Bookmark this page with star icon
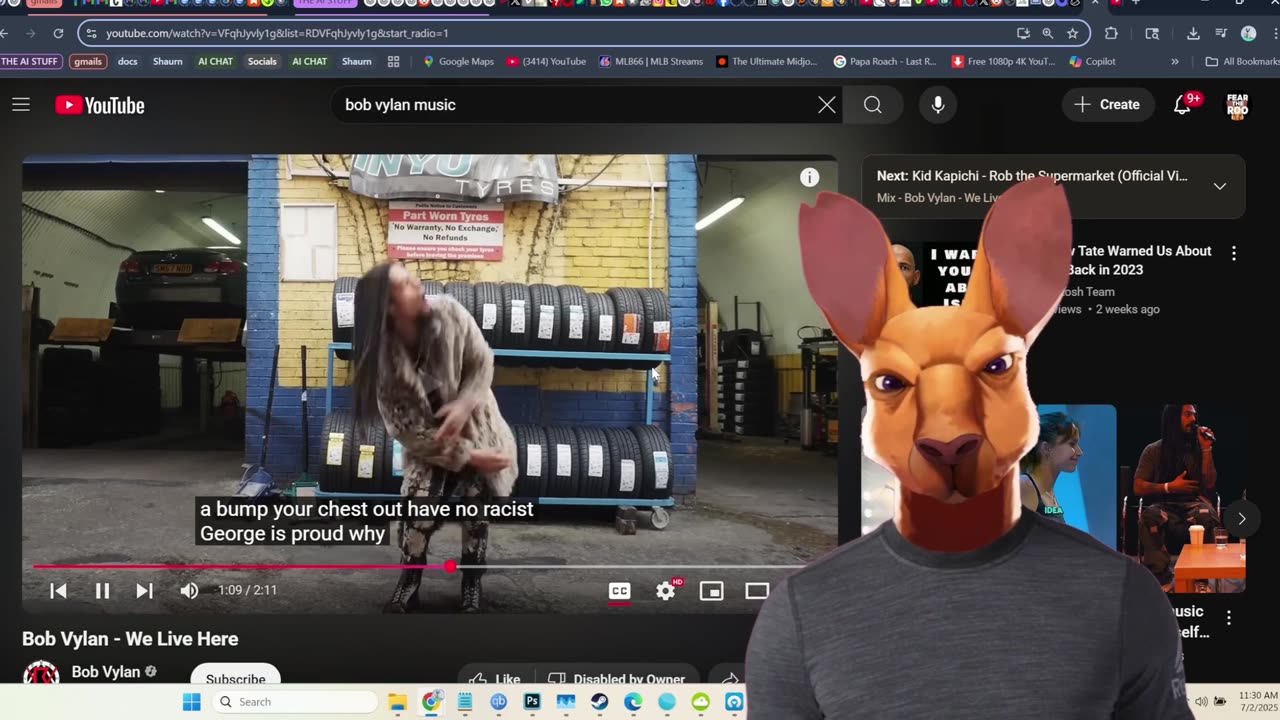This screenshot has height=720, width=1280. (1073, 33)
